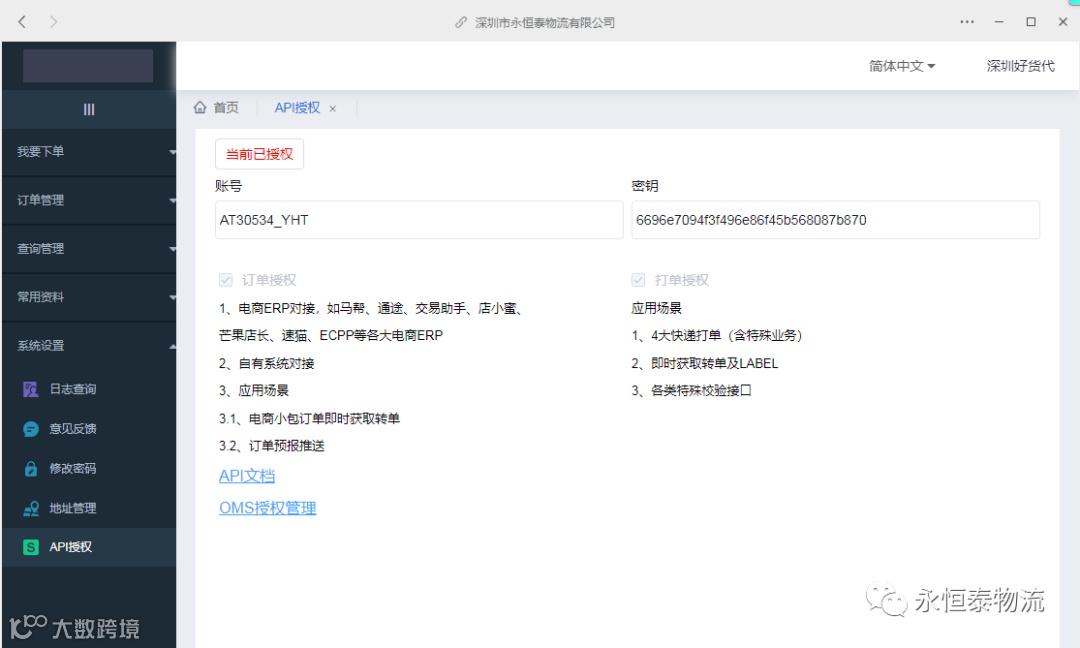Collapse the sidebar with the three-bar icon
This screenshot has height=648, width=1080.
click(x=89, y=109)
